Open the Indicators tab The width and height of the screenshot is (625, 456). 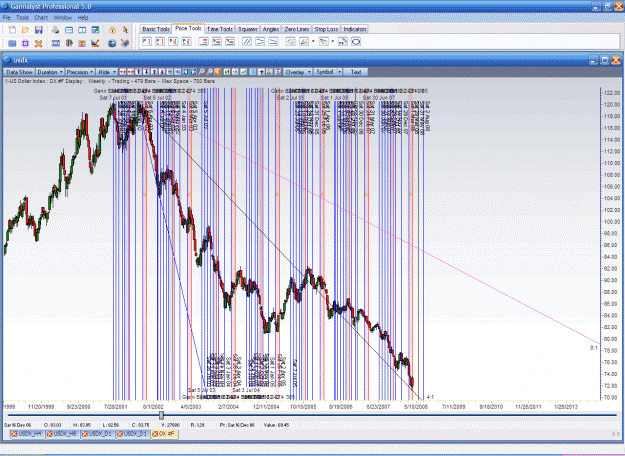click(x=355, y=29)
